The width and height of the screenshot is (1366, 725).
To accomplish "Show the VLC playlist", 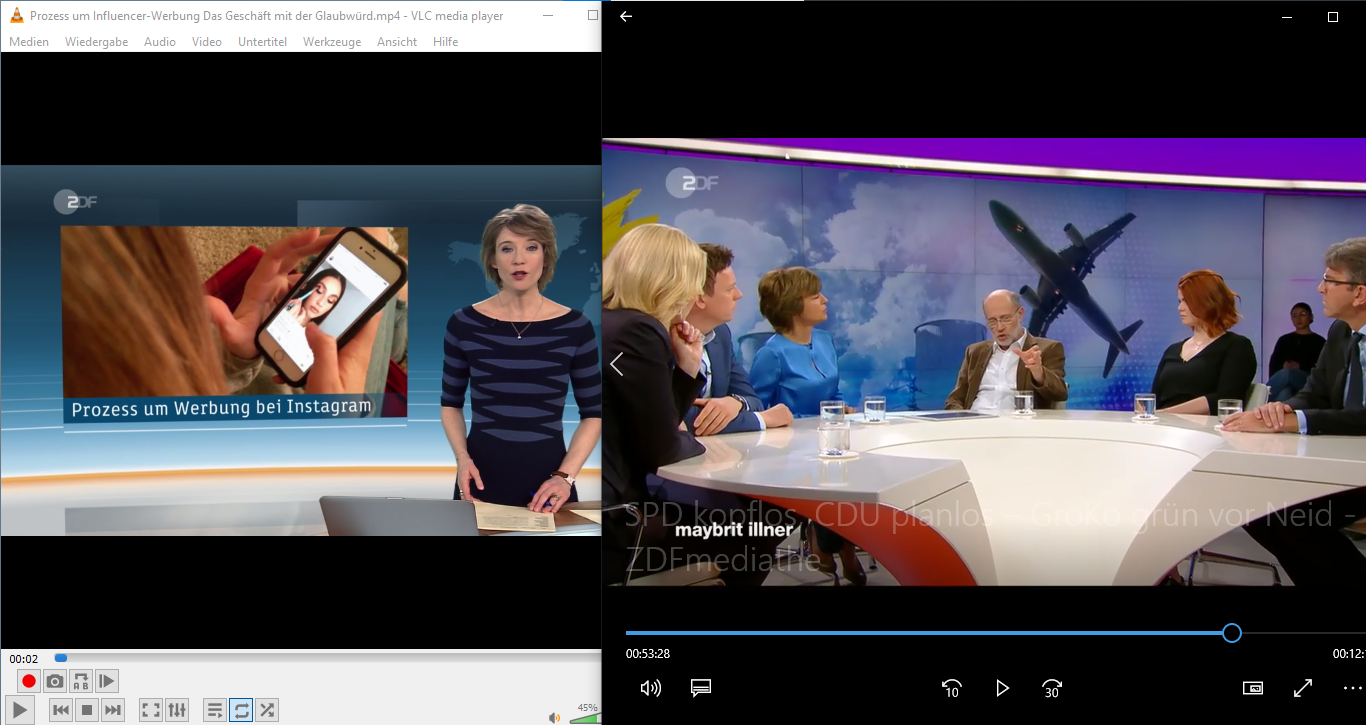I will tap(215, 710).
